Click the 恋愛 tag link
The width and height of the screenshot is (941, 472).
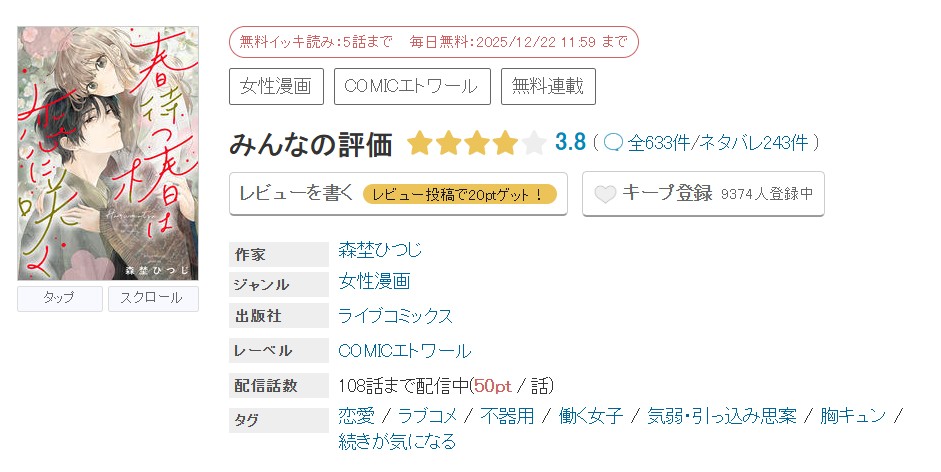357,416
